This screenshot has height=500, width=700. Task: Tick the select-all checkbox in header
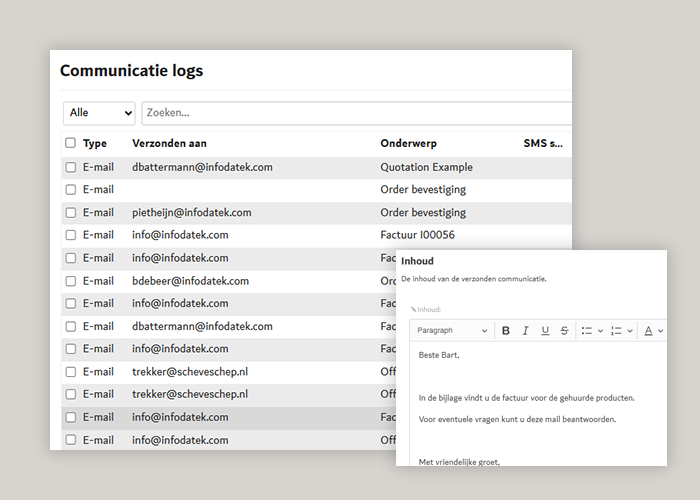pos(71,143)
